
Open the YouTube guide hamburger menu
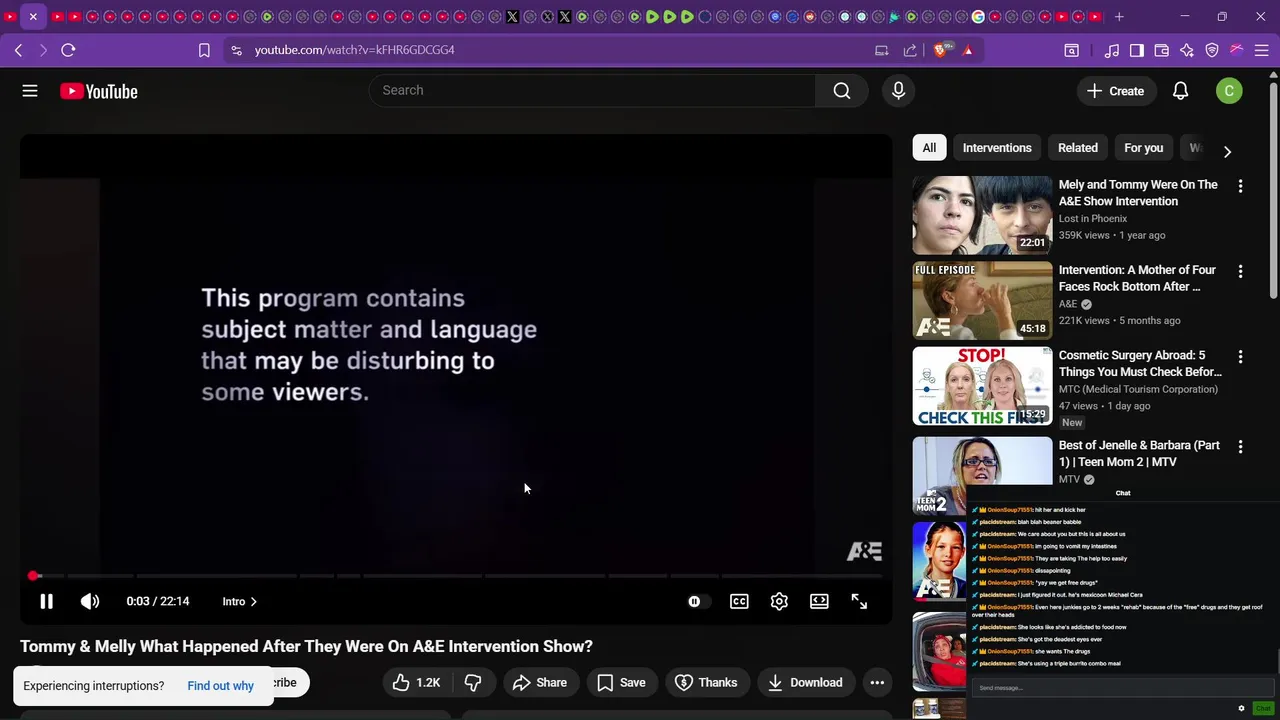click(x=30, y=91)
